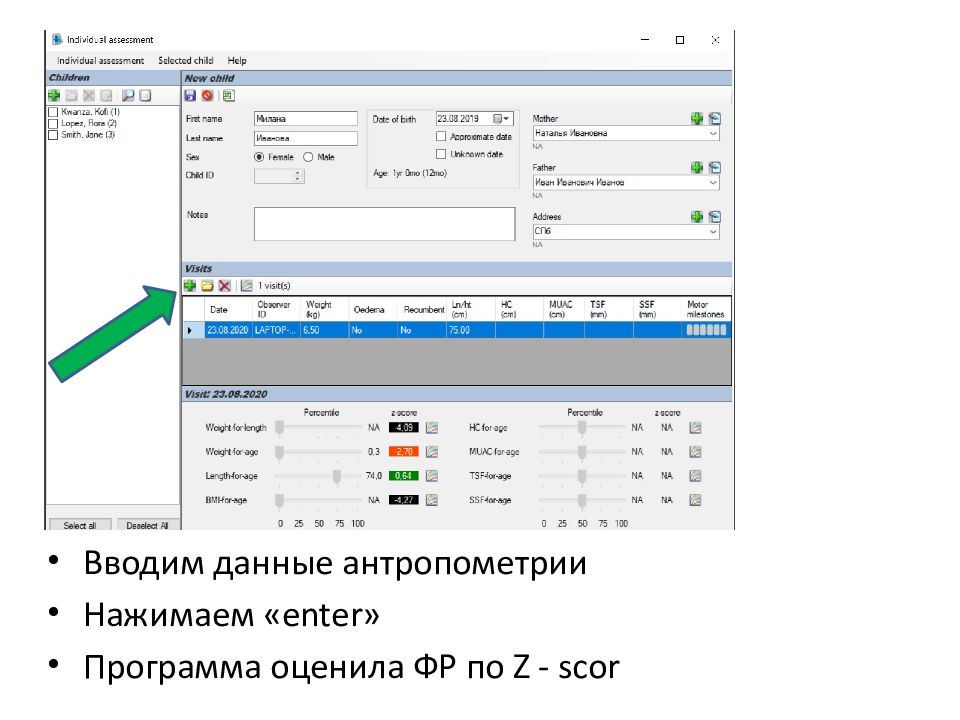Show TSF-for-age growth chart
Viewport: 960px width, 720px height.
695,476
